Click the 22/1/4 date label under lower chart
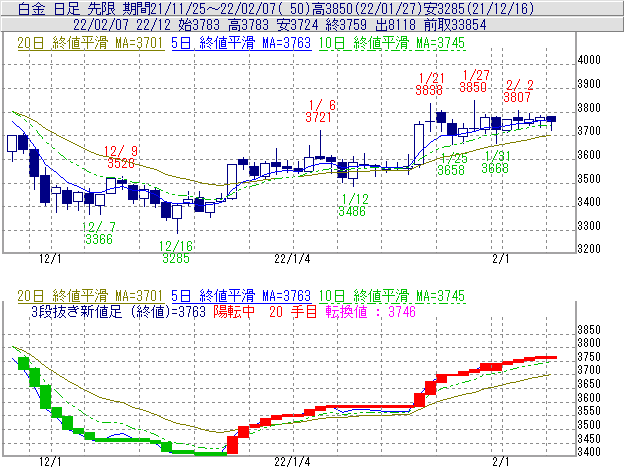624x475 pixels. 292,462
